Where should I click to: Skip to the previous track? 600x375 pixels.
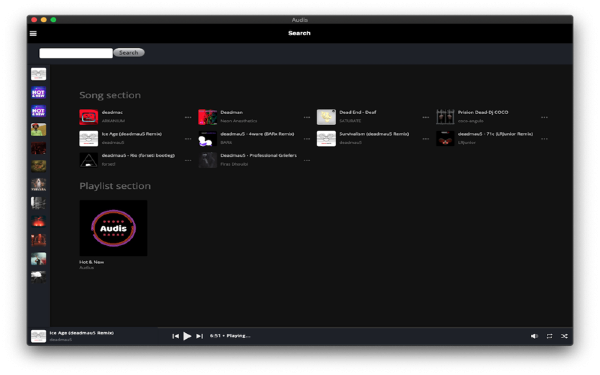click(x=175, y=336)
